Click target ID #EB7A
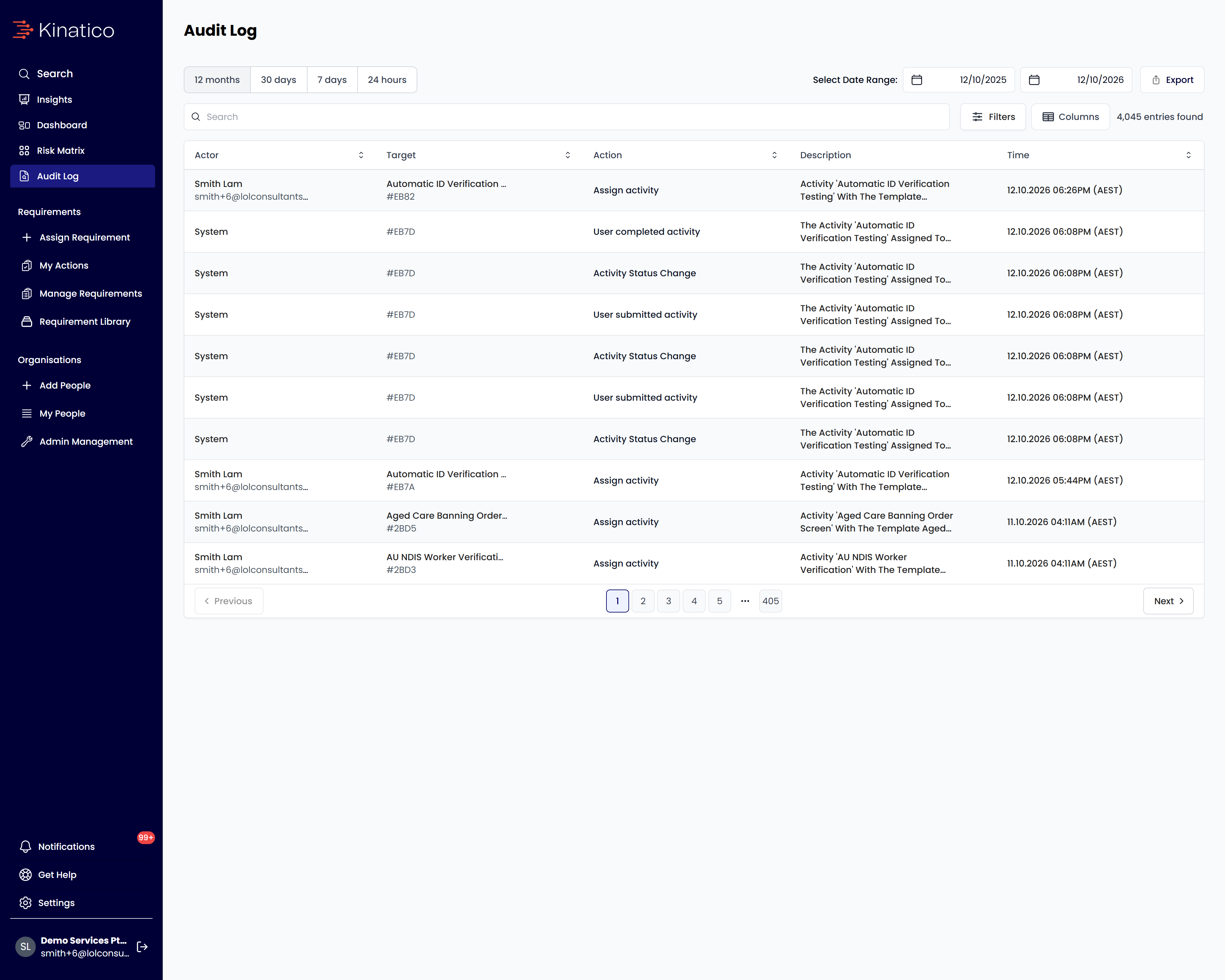The width and height of the screenshot is (1225, 980). (x=401, y=487)
